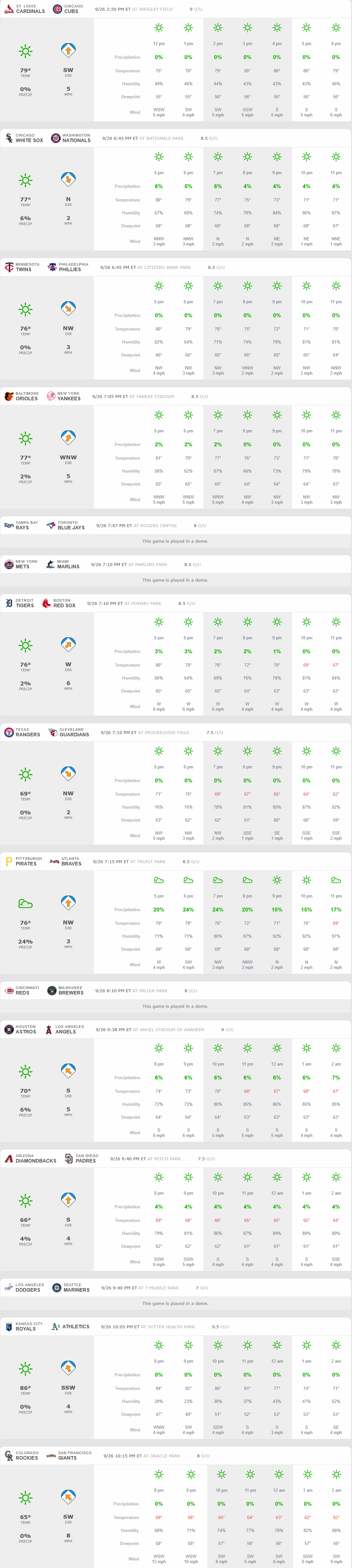Image resolution: width=352 pixels, height=1568 pixels.
Task: Click the Chicago Cubs team logo
Action: 57,9
